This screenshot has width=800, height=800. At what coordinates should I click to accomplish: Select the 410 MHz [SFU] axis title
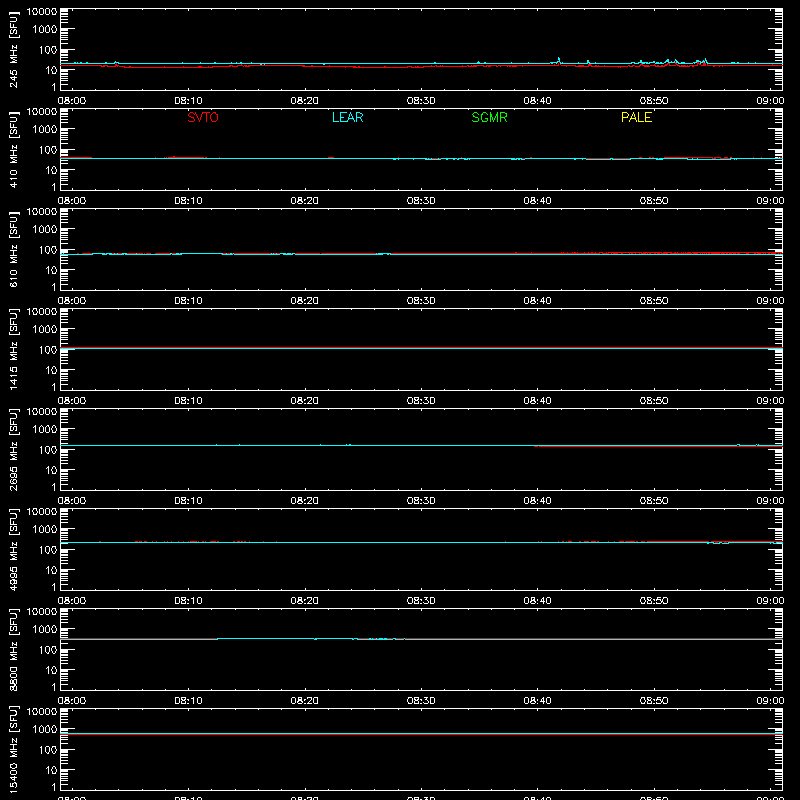pos(13,149)
